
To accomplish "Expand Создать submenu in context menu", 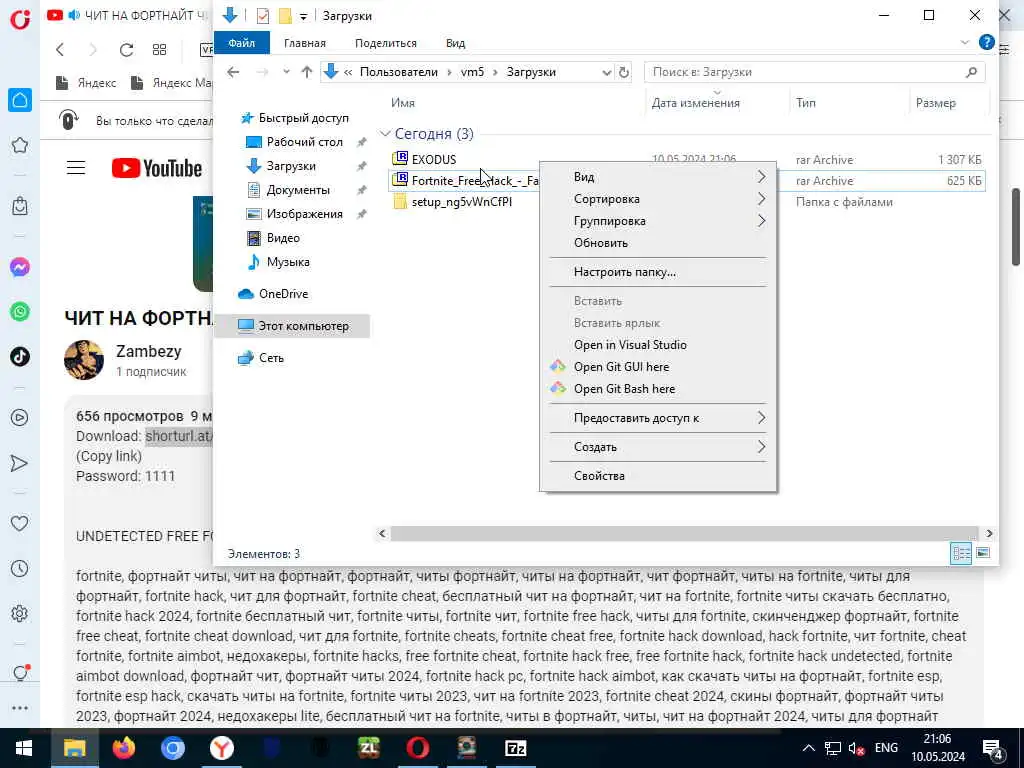I will point(658,447).
